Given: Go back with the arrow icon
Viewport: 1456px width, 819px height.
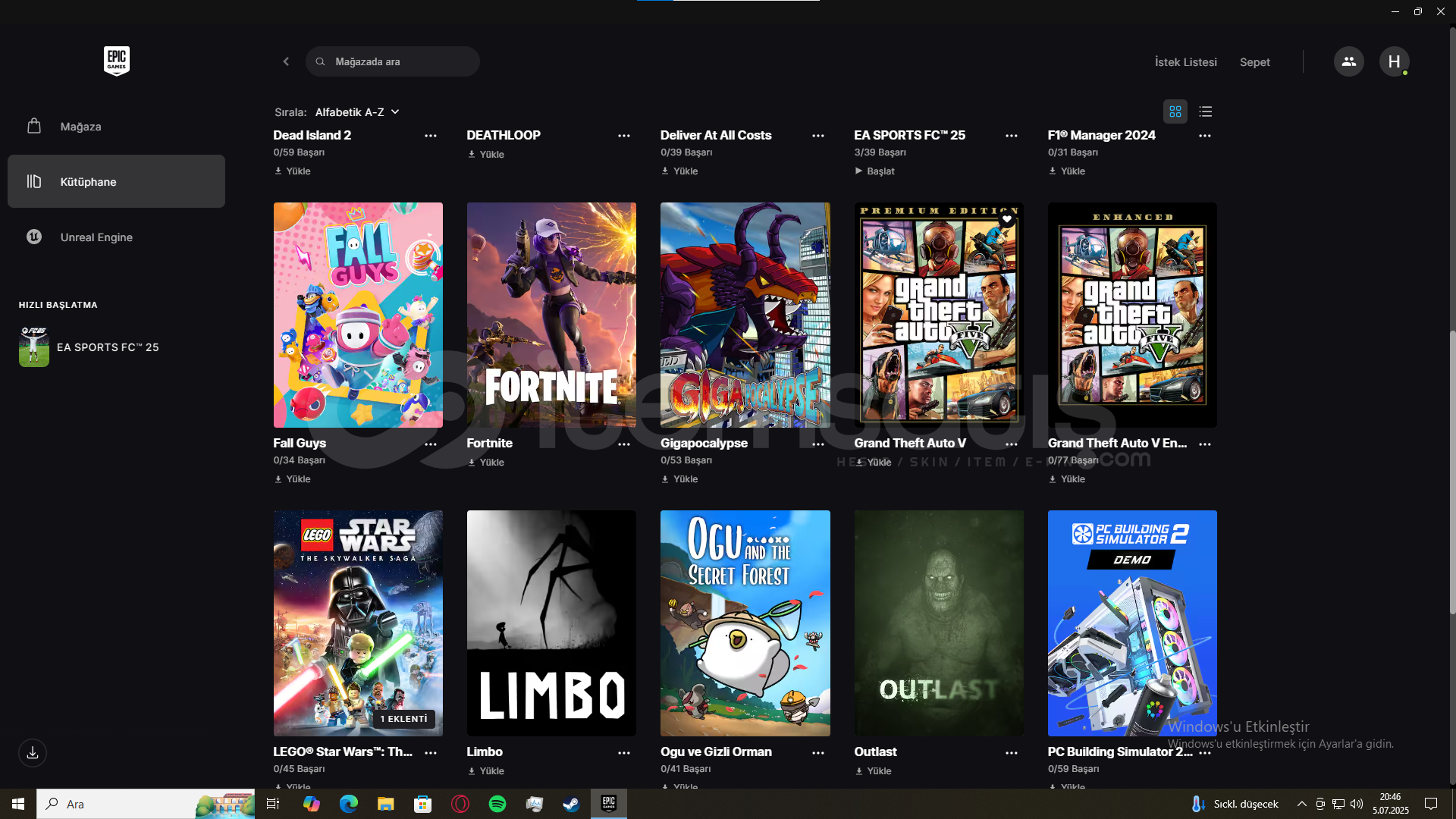Looking at the screenshot, I should point(286,61).
